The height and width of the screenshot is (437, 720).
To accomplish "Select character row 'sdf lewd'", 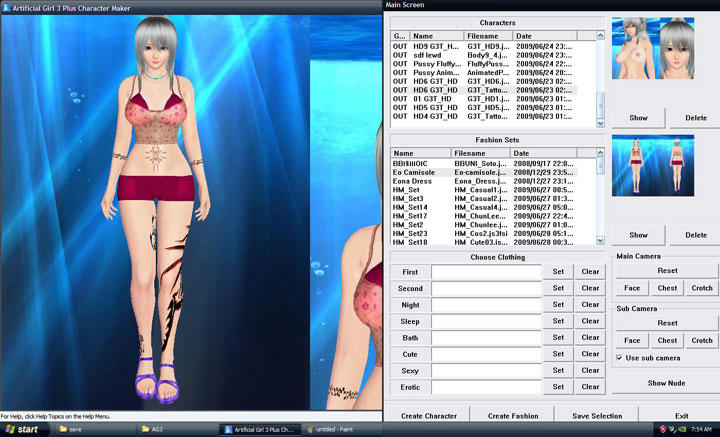I will click(484, 55).
